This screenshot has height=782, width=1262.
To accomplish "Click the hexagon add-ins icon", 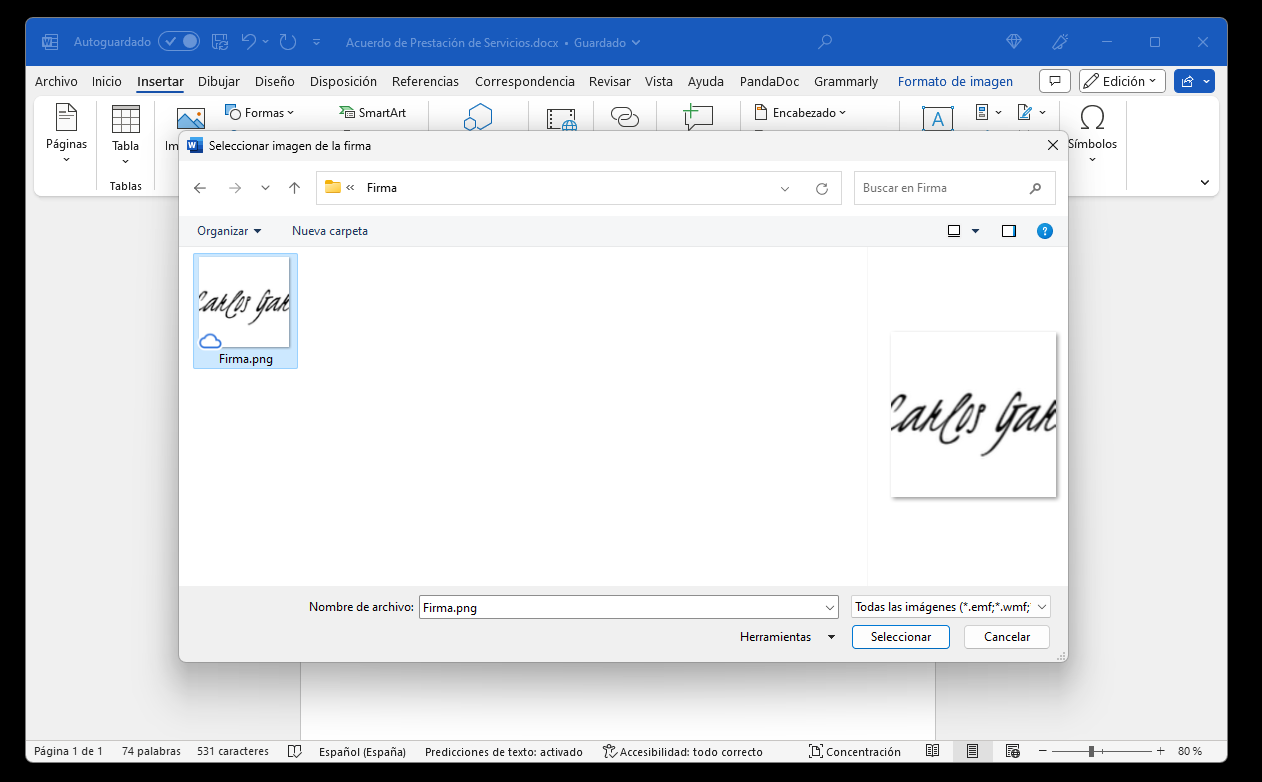I will click(478, 117).
